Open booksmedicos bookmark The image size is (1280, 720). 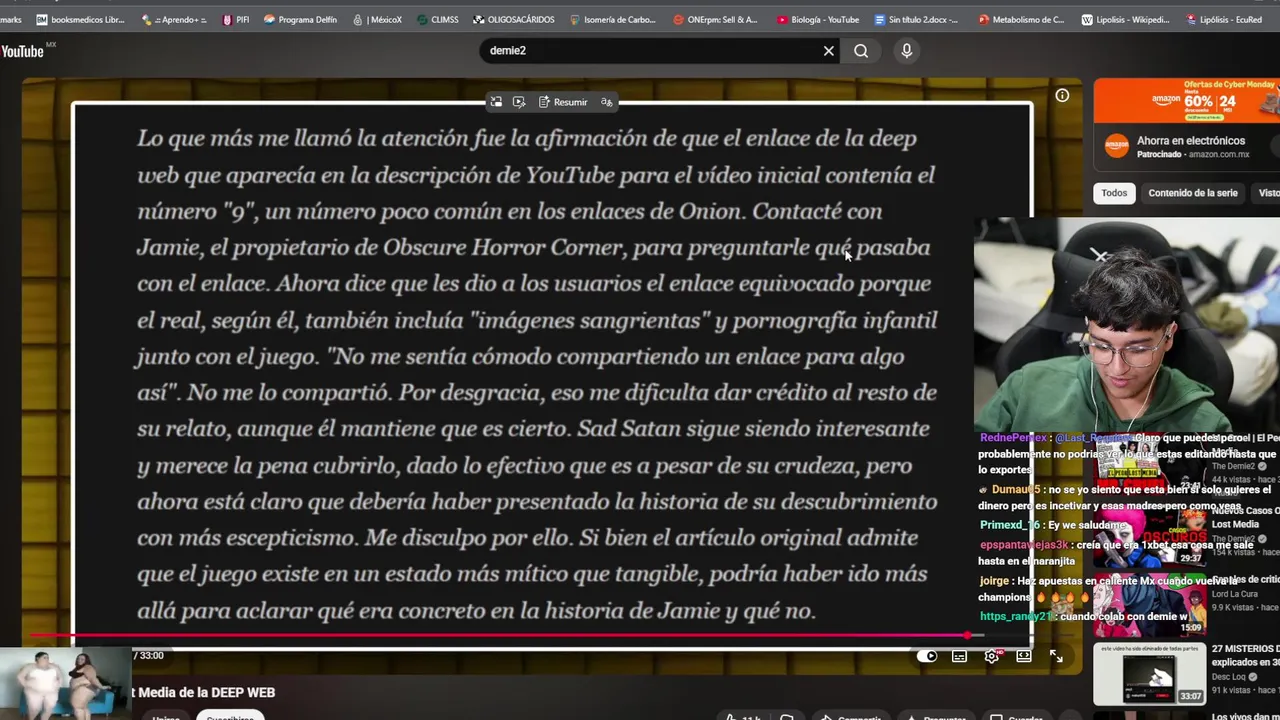tap(80, 19)
